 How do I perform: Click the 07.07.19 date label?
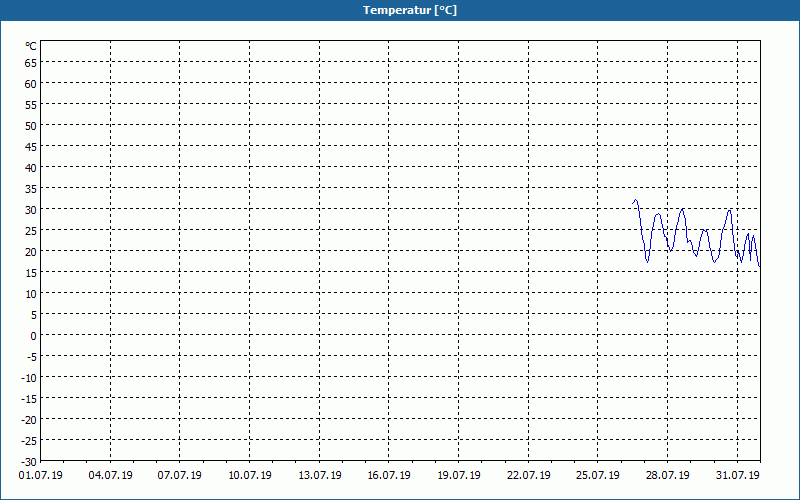(180, 476)
